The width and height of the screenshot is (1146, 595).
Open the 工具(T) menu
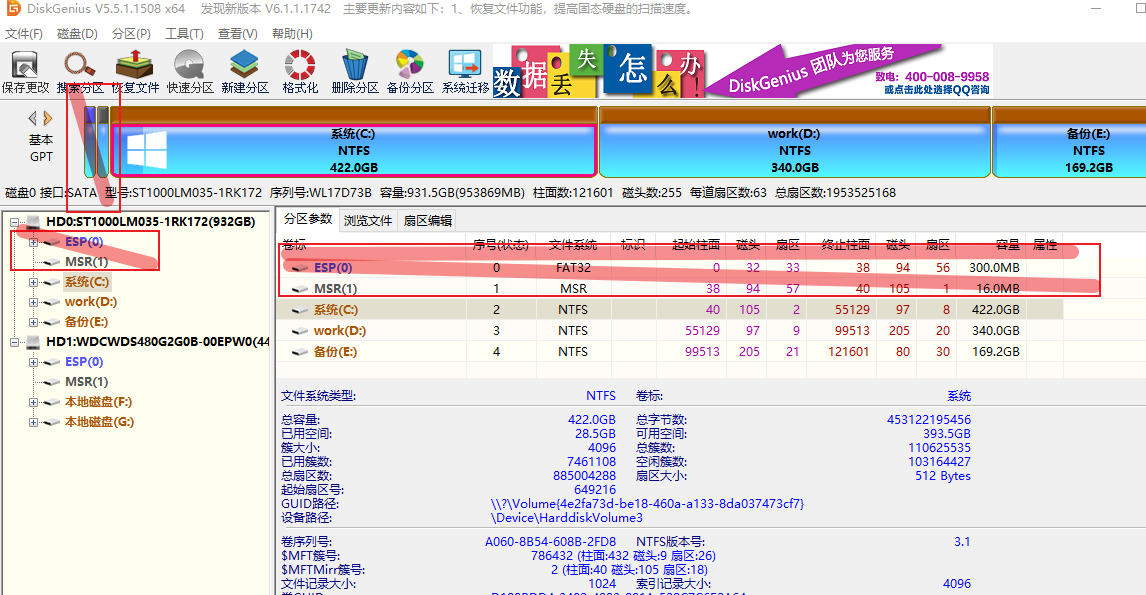pyautogui.click(x=184, y=34)
